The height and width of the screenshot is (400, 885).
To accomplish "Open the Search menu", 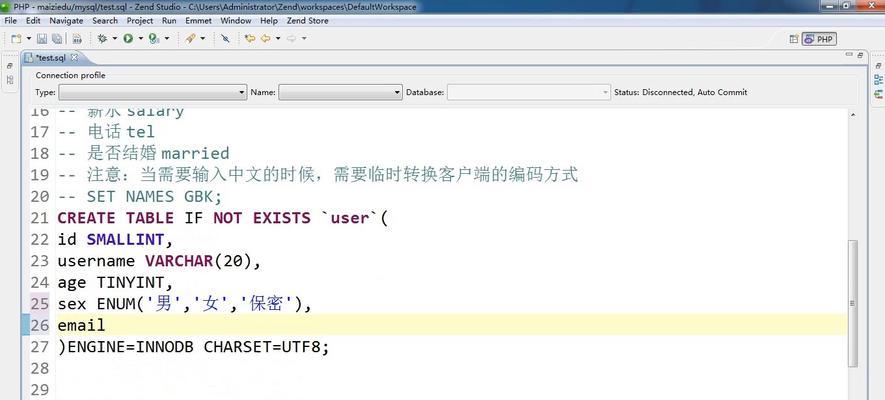I will 105,21.
